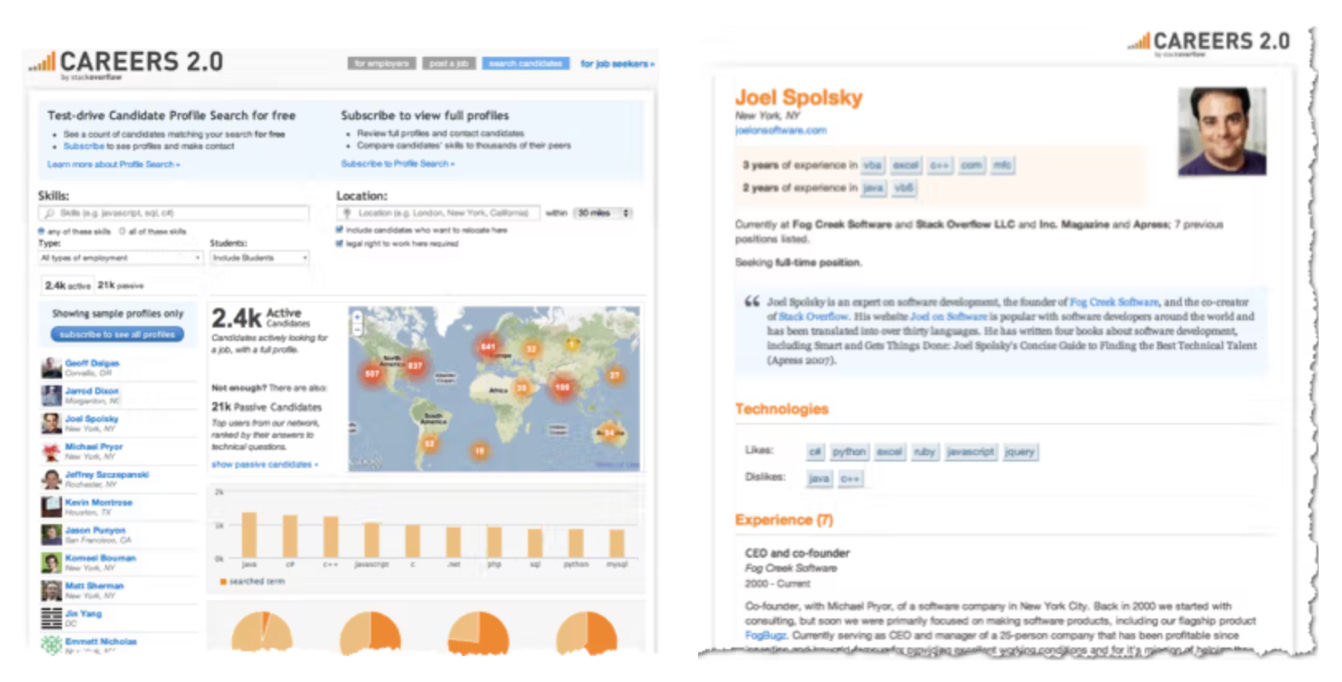Screen dimensions: 1342x682
Task: Click Michael Pryor's avatar thumbnail
Action: click(x=51, y=452)
